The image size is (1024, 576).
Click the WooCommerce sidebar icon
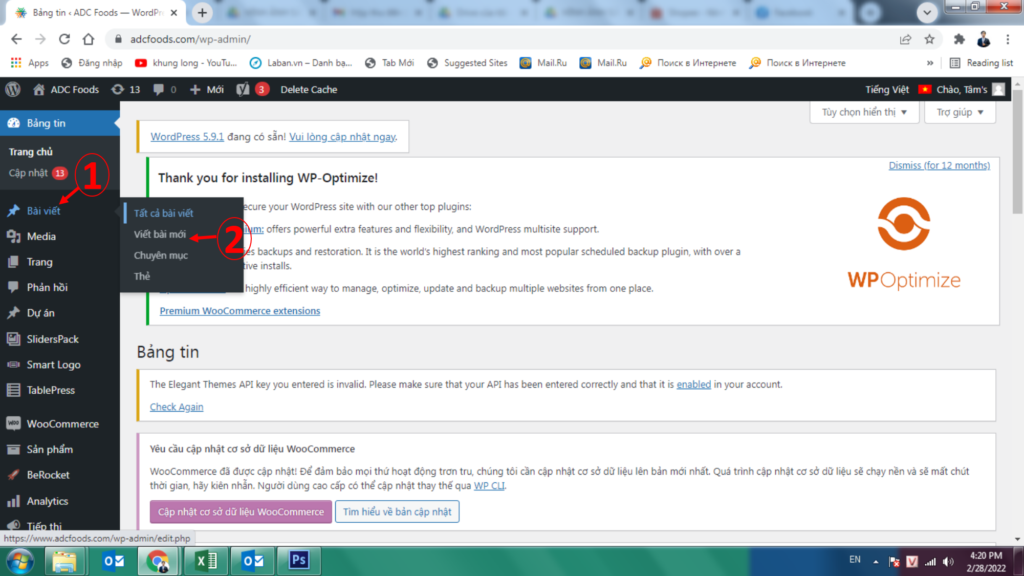pos(13,424)
